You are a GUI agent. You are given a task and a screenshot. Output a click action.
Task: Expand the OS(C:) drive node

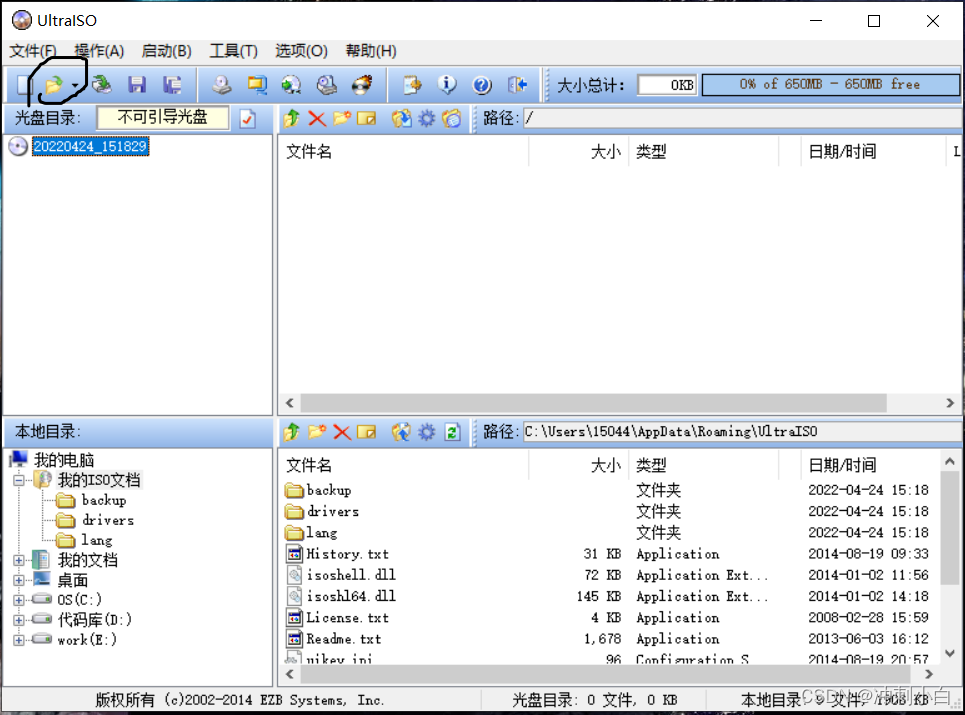click(x=19, y=600)
